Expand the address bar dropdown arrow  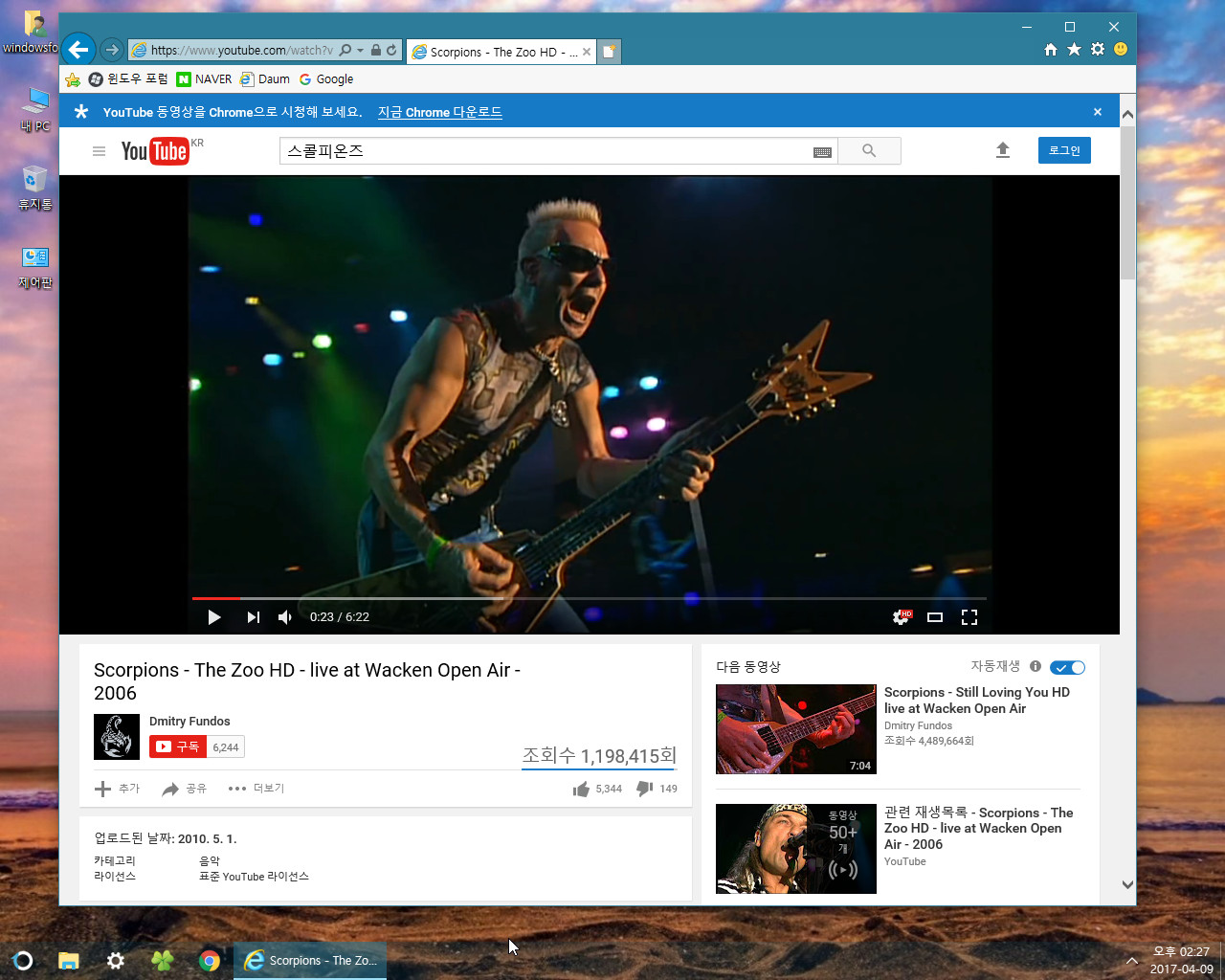(360, 51)
